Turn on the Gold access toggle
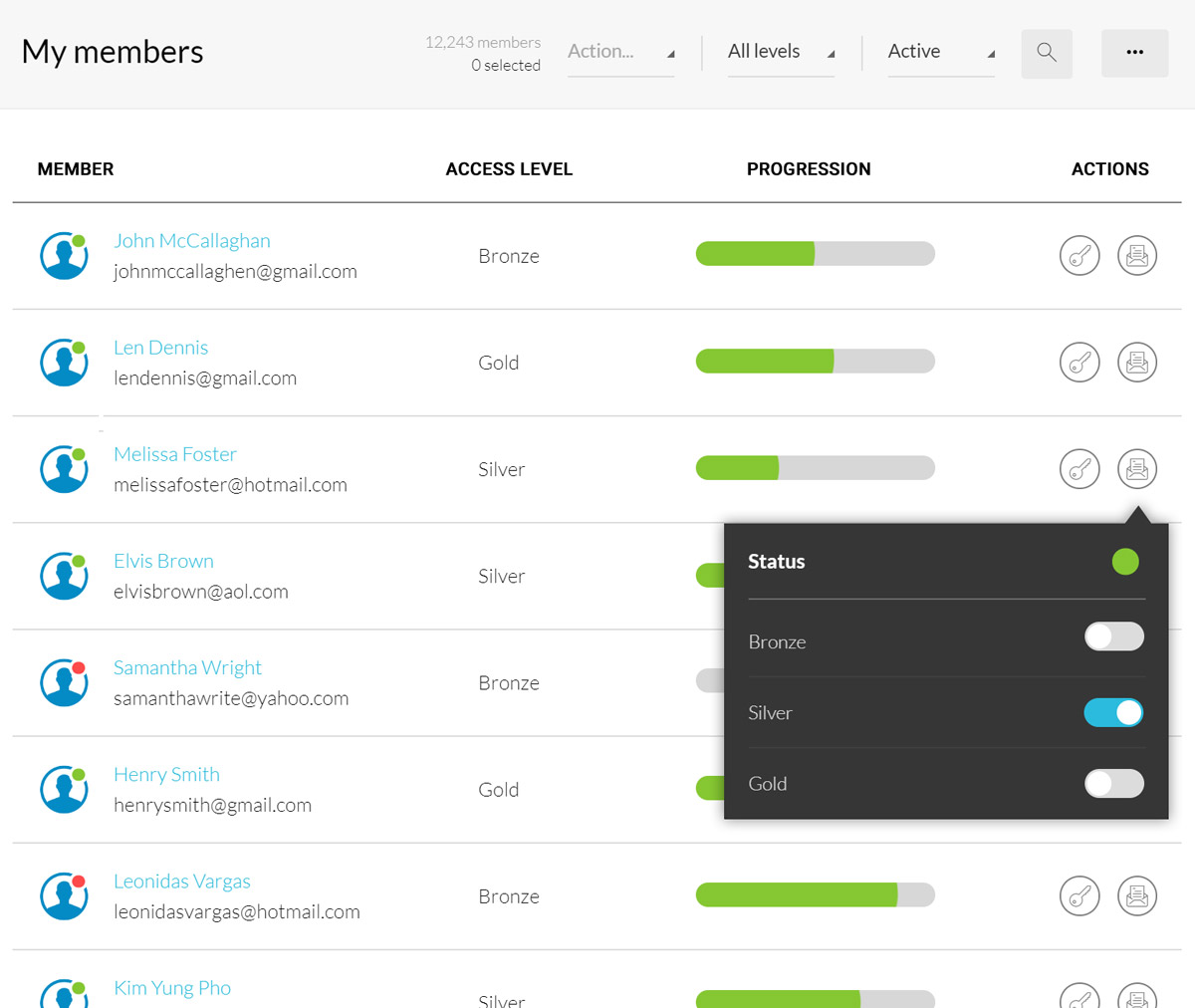Screen dimensions: 1195x1008 click(1113, 784)
